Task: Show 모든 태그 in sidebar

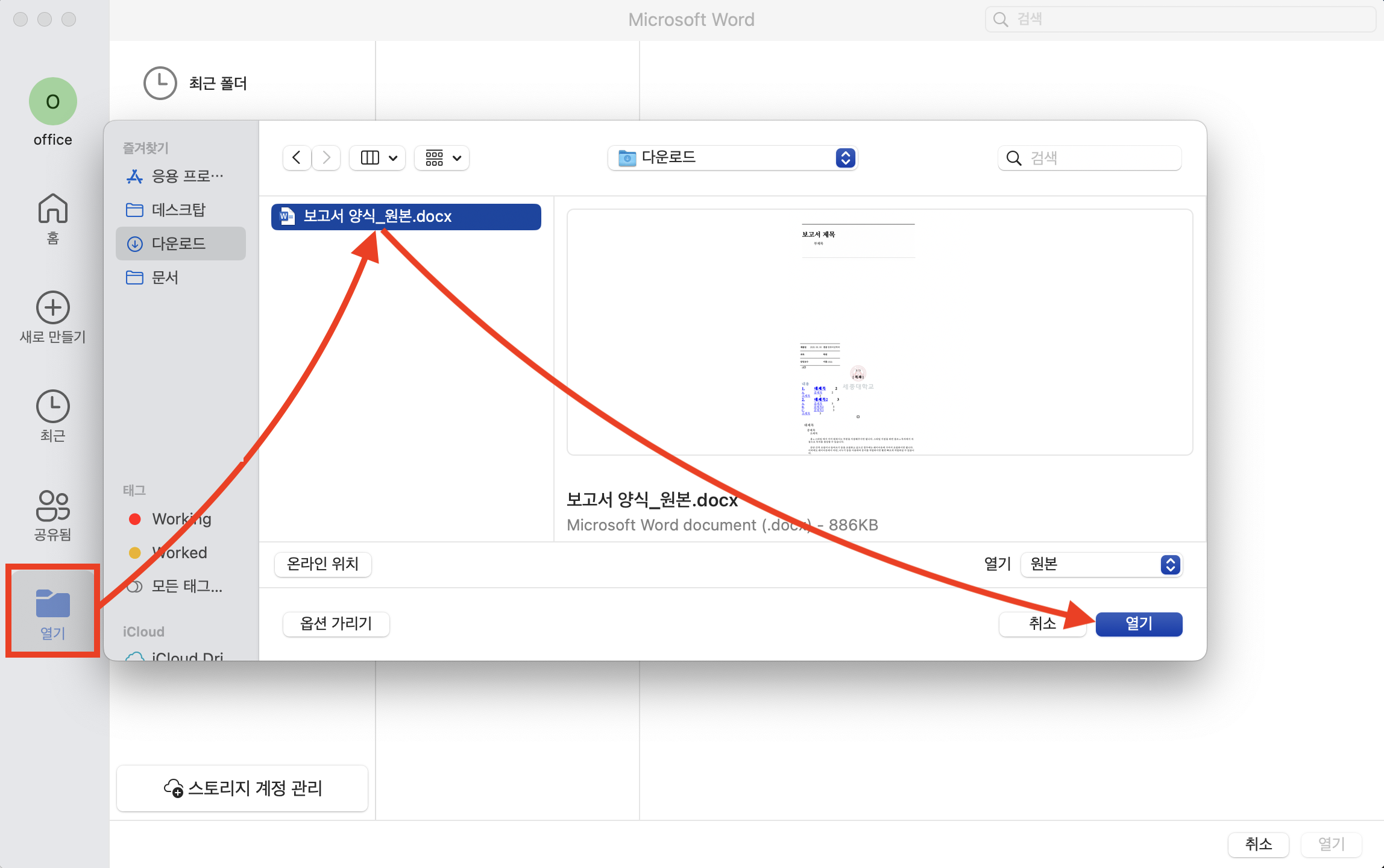Action: [x=181, y=587]
